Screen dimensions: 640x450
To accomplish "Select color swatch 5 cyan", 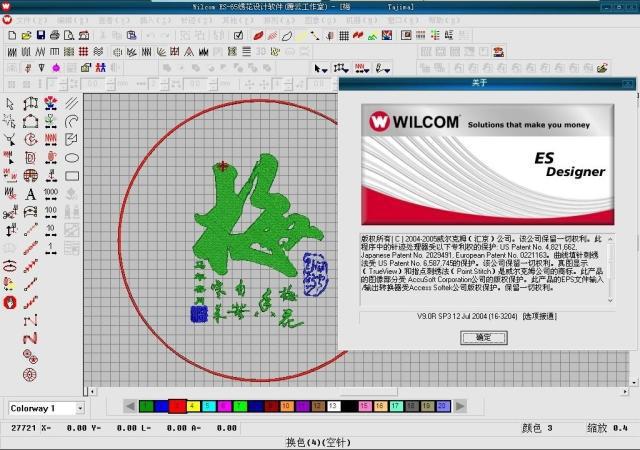I will click(209, 406).
